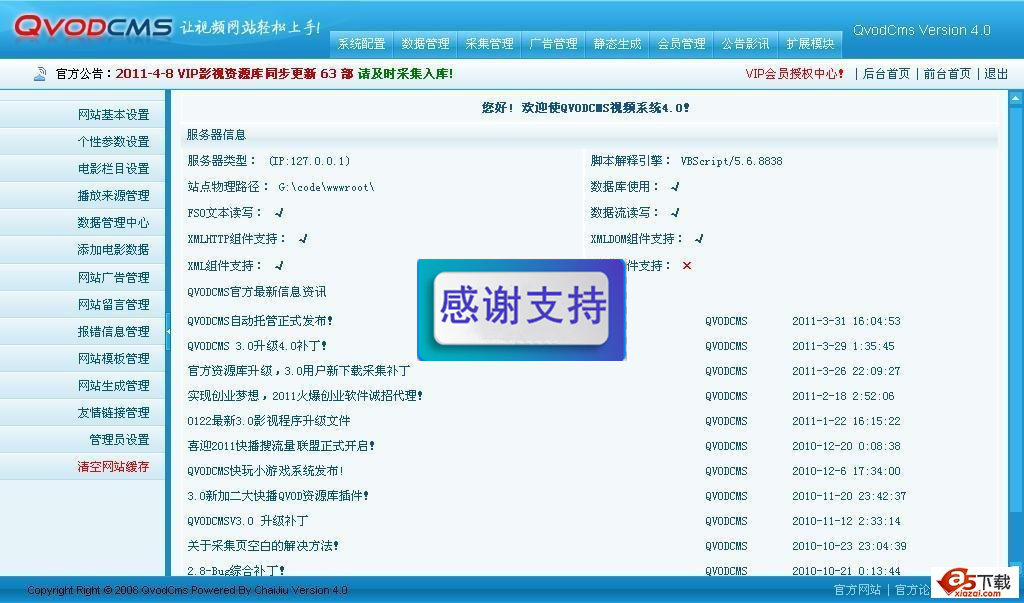Open 喜迎2011快播搜流量联盟 news
Image resolution: width=1024 pixels, height=603 pixels.
(281, 446)
